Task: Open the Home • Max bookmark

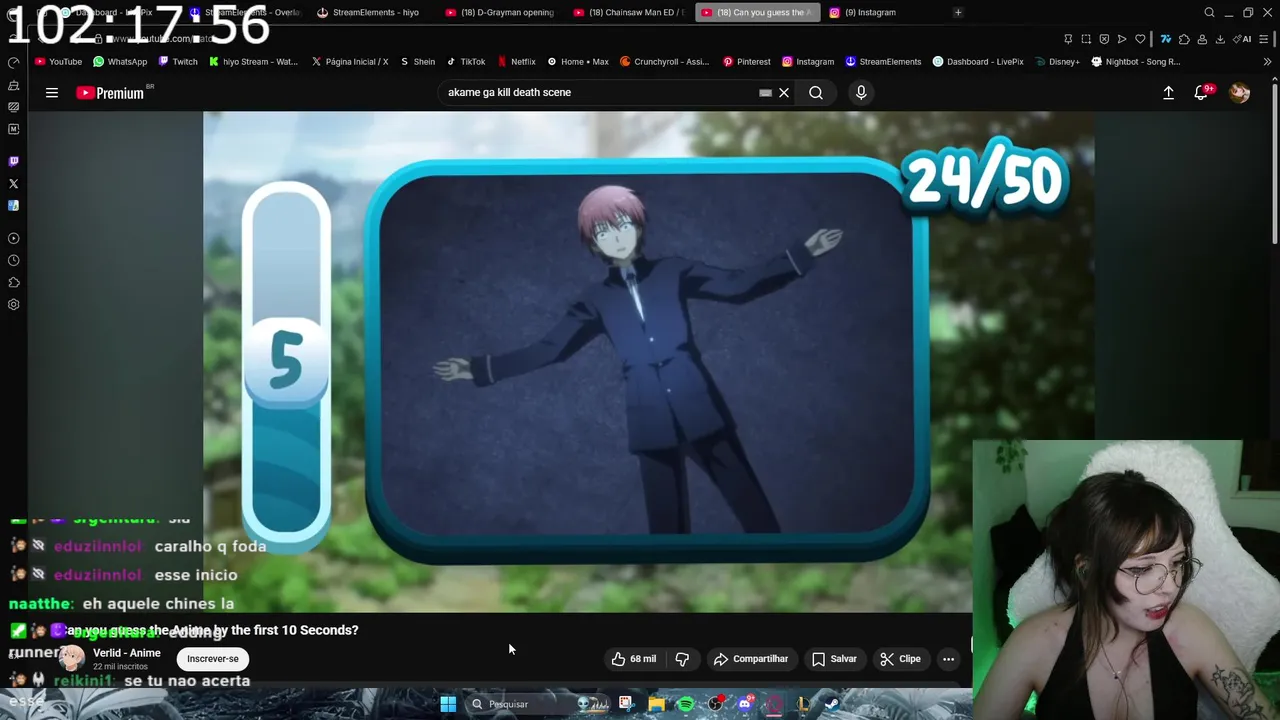Action: point(578,61)
